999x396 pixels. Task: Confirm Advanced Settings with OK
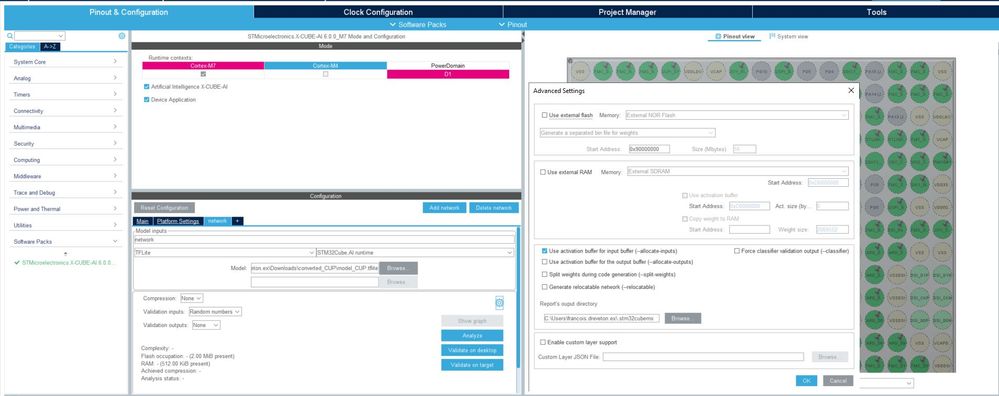806,381
